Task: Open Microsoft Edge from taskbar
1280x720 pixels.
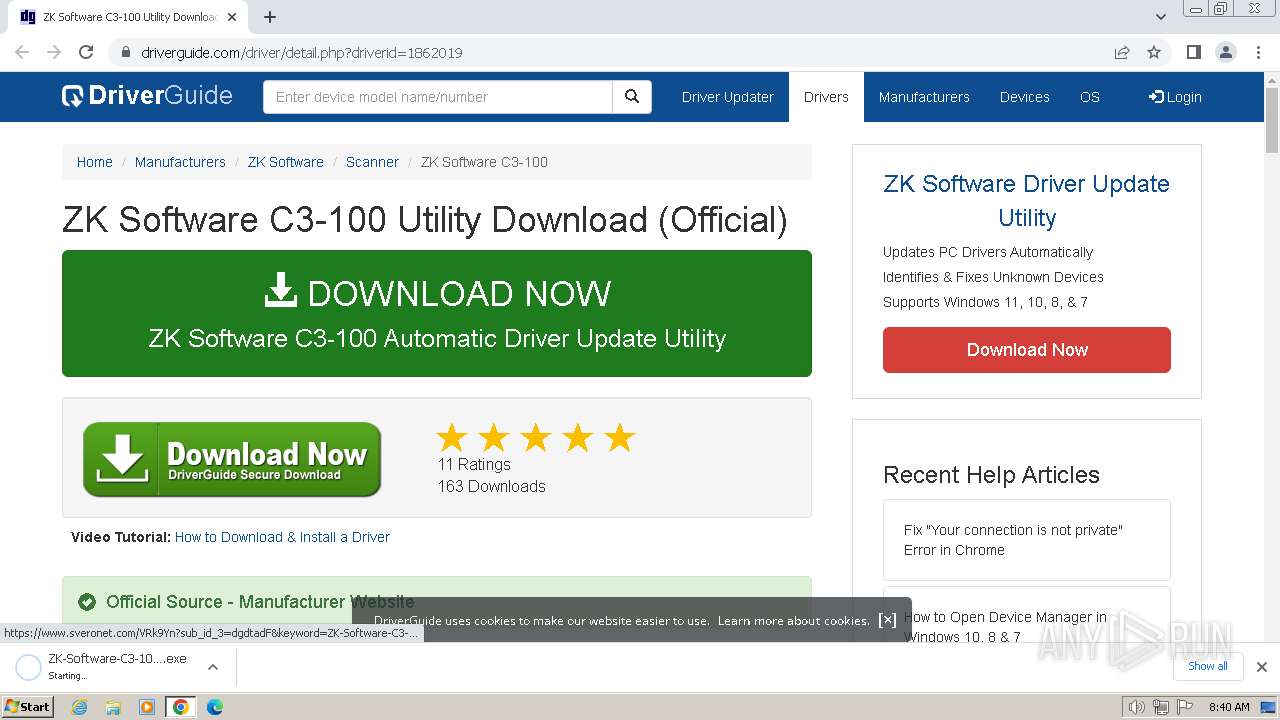Action: coord(214,707)
